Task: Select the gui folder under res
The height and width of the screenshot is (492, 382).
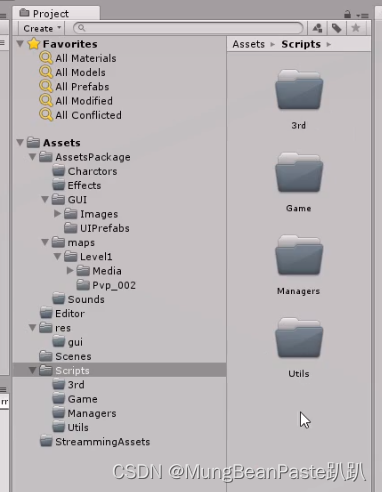Action: [75, 342]
